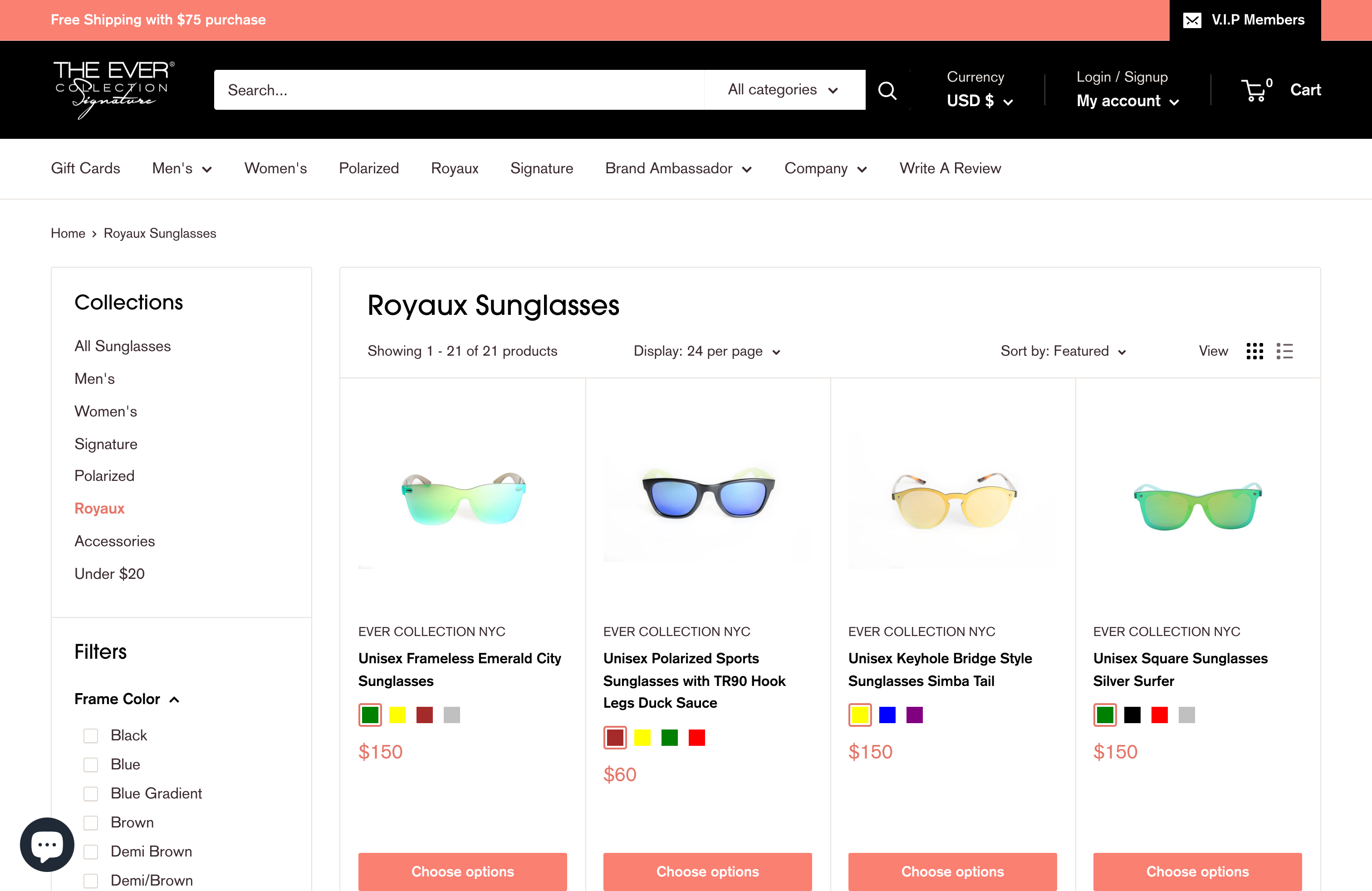Click the V.I.P Members envelope icon

click(1194, 20)
